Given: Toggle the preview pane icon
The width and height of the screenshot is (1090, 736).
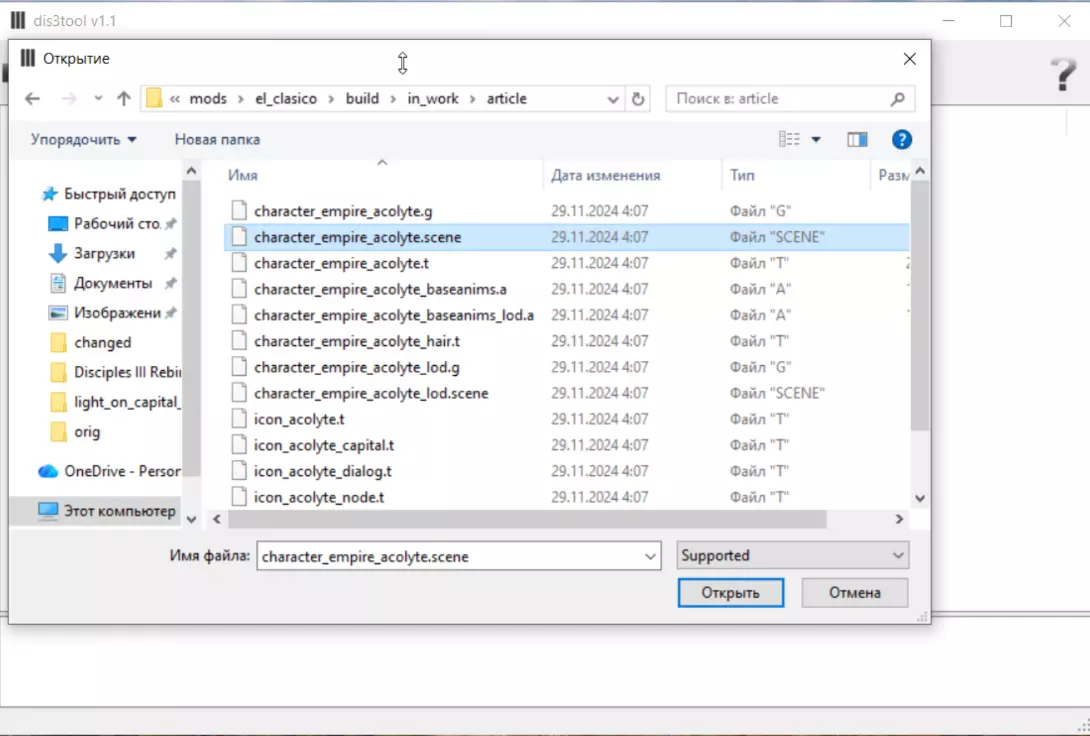Looking at the screenshot, I should click(x=857, y=140).
